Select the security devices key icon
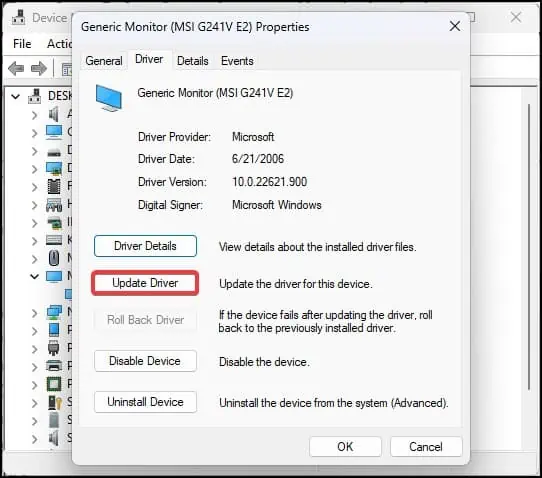The width and height of the screenshot is (542, 478). tap(55, 402)
